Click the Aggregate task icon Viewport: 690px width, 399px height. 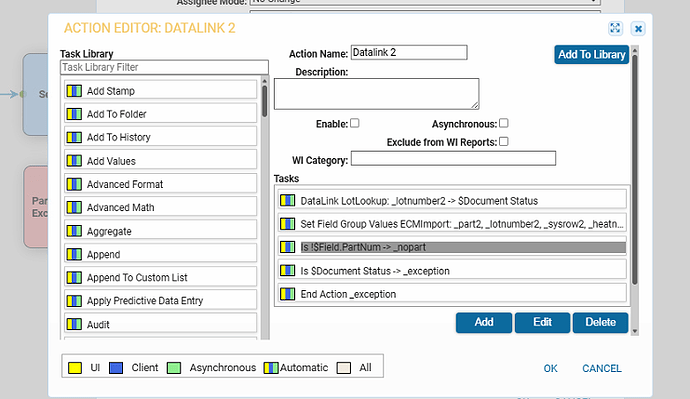[x=74, y=231]
